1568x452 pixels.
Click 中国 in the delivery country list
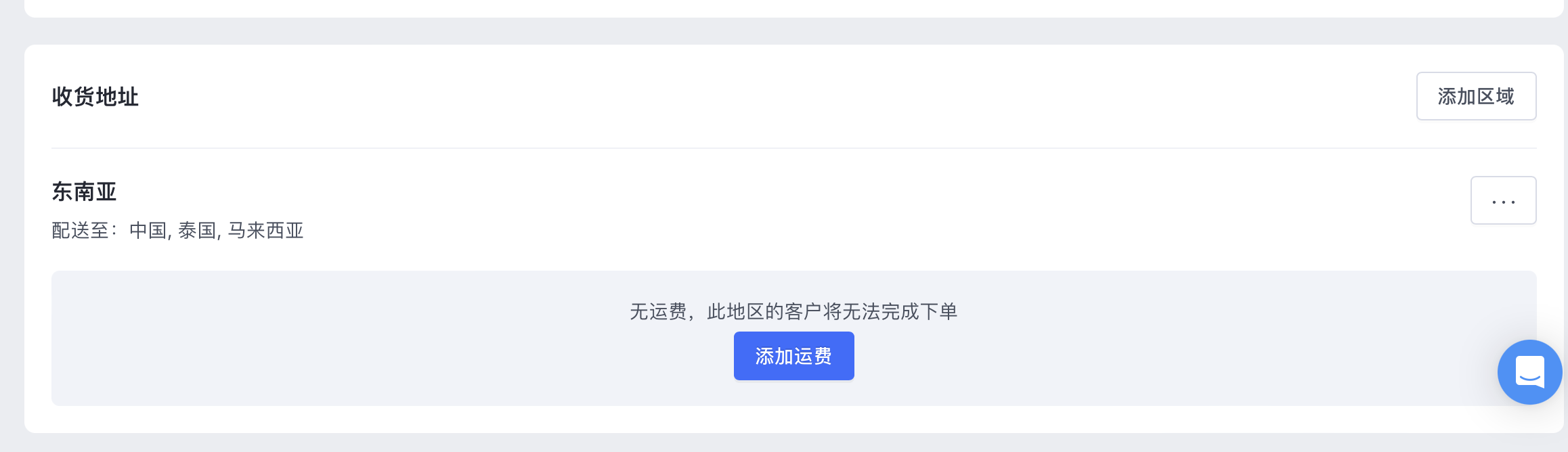pos(148,231)
